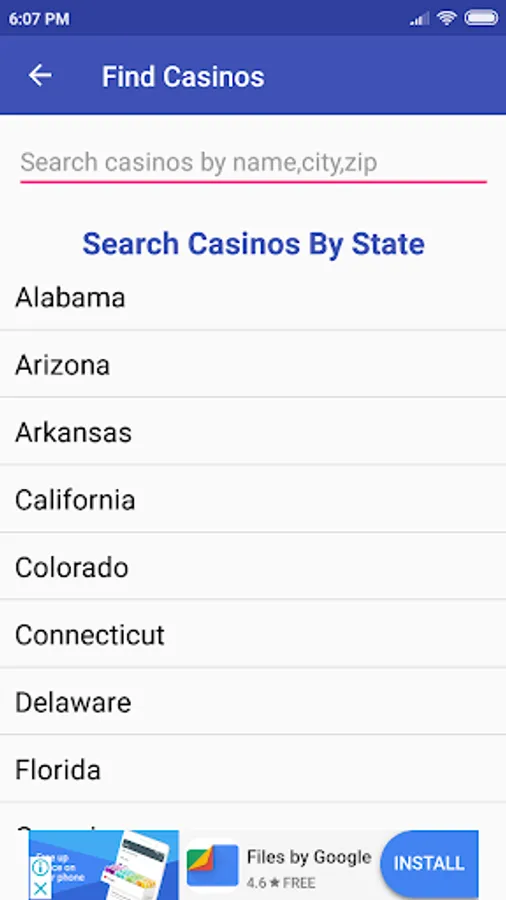The width and height of the screenshot is (506, 900).
Task: Open Florida casinos list
Action: 253,769
